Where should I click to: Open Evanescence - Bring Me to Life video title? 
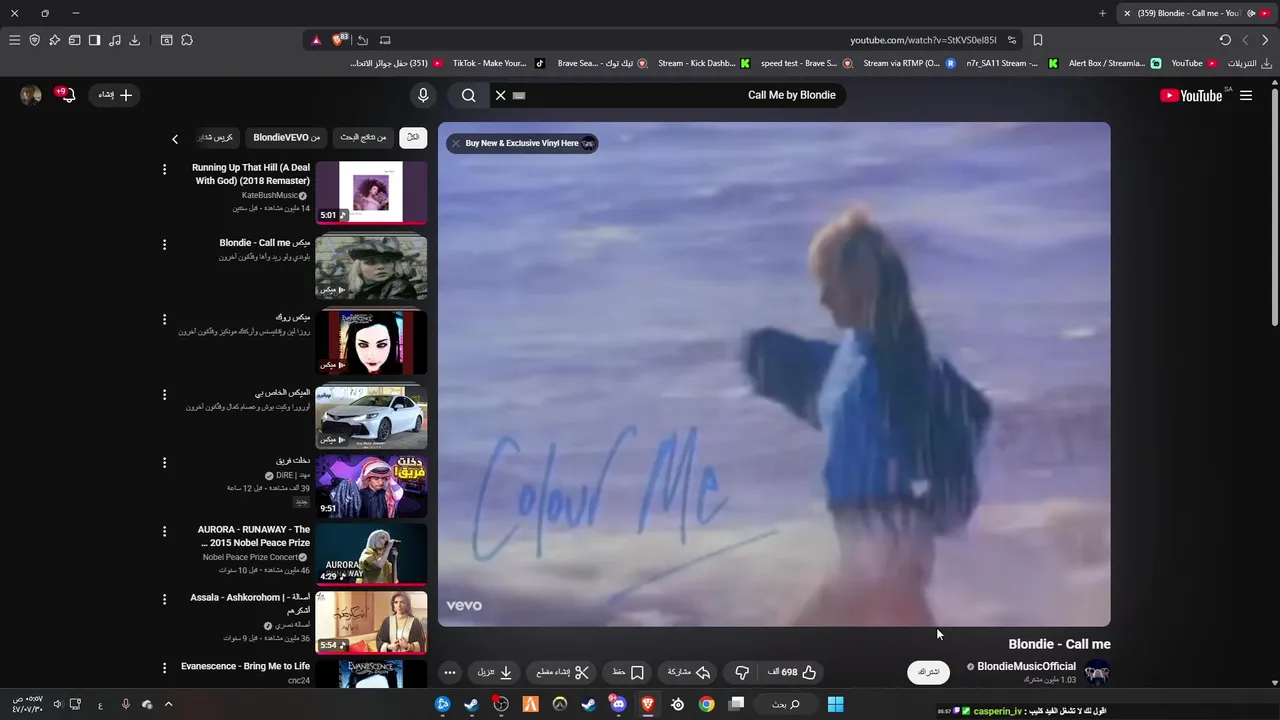245,666
